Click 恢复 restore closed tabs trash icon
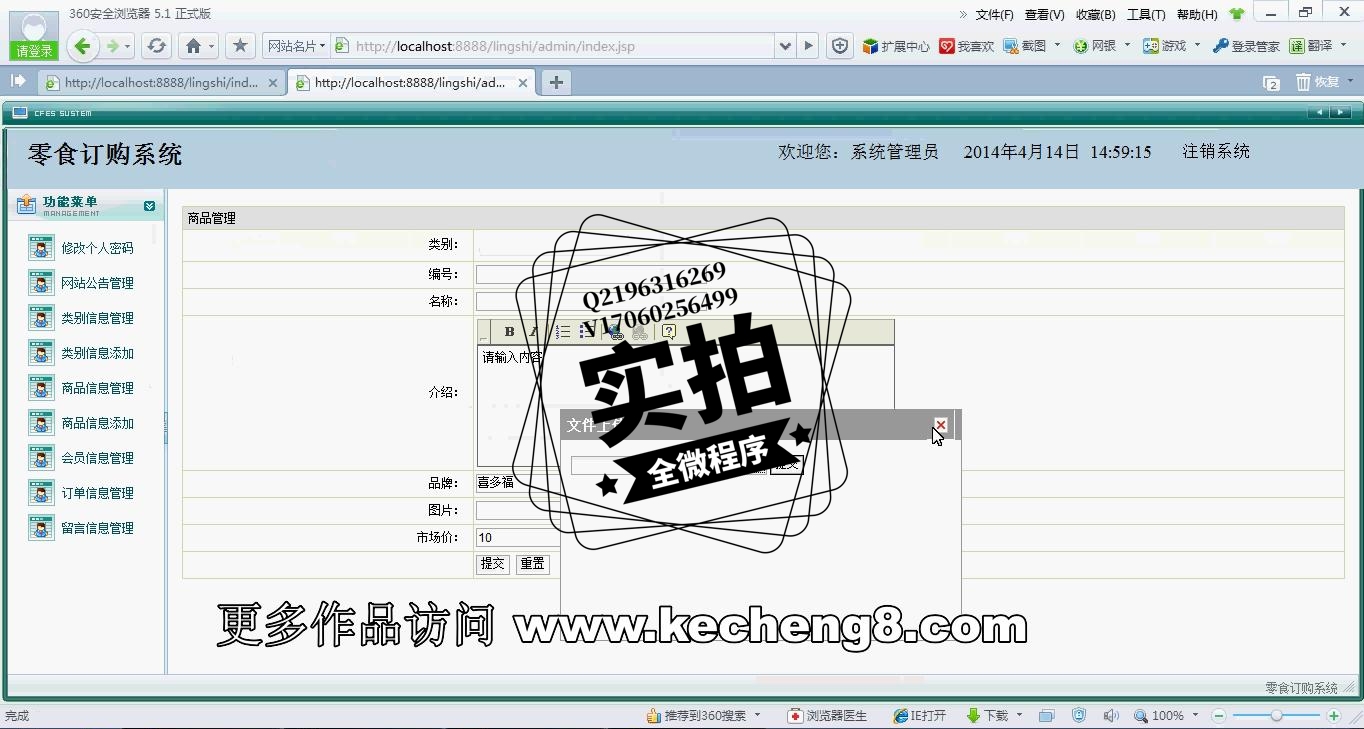Screen dimensions: 1364x729 tap(1318, 82)
